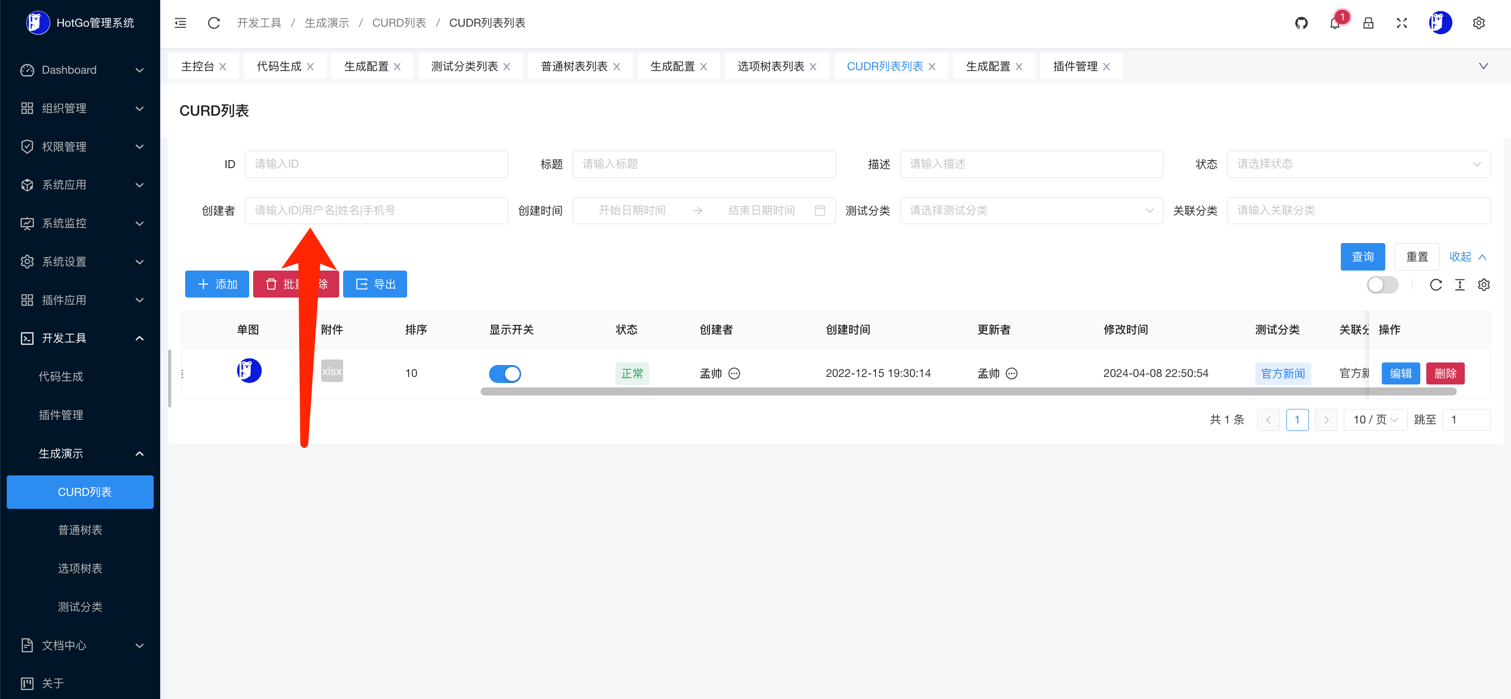Open the GitHub repository icon
1511x699 pixels.
point(1301,23)
